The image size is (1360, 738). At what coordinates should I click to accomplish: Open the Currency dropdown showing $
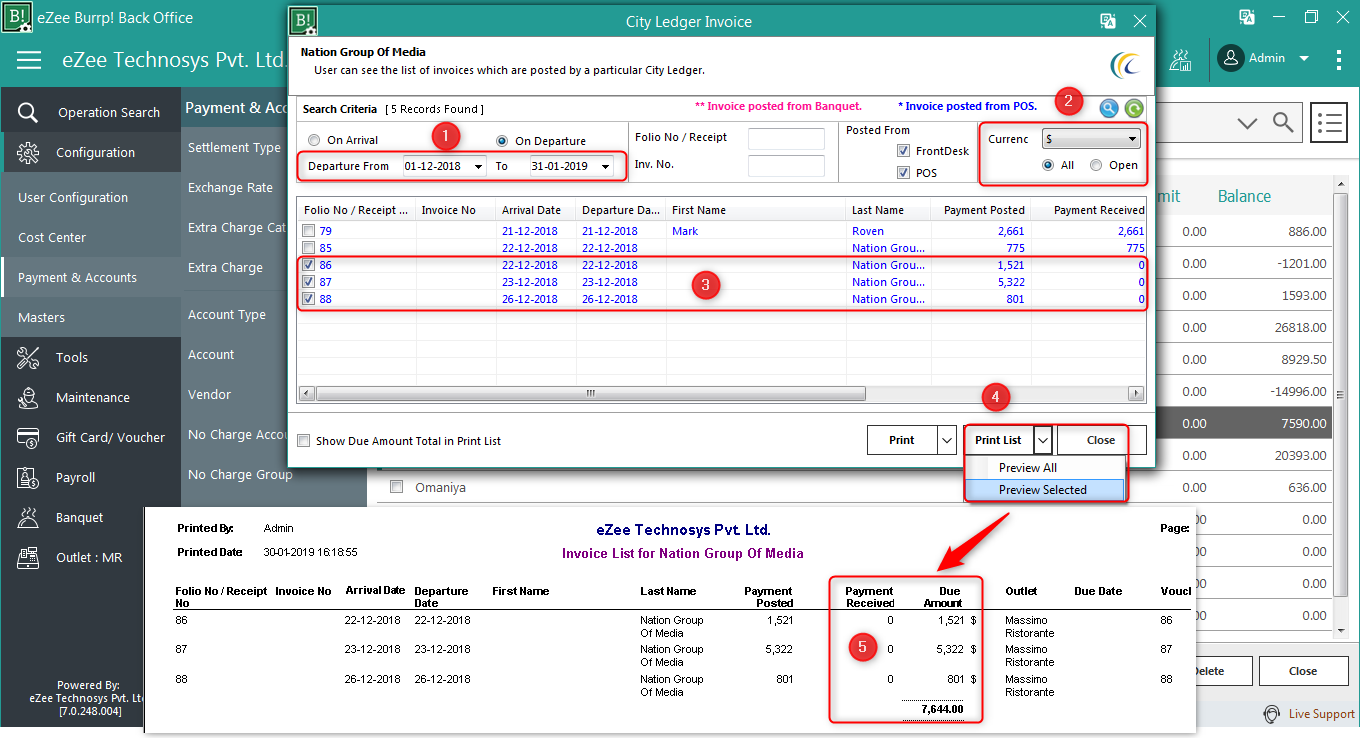click(1091, 139)
